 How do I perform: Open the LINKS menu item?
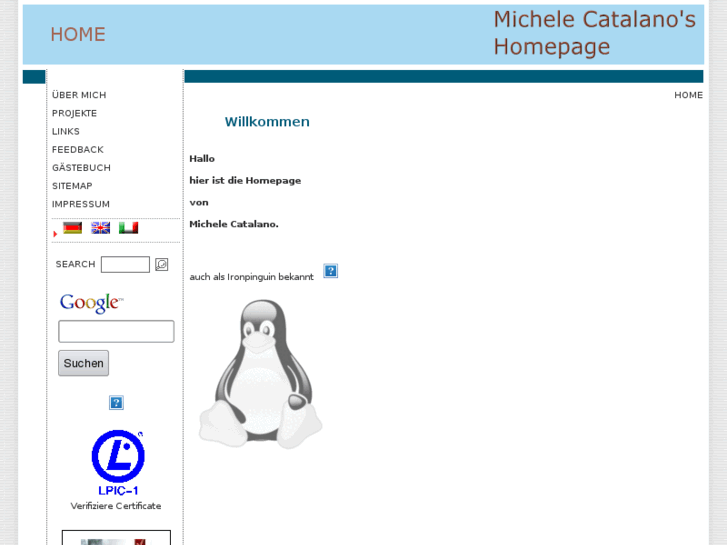(66, 131)
